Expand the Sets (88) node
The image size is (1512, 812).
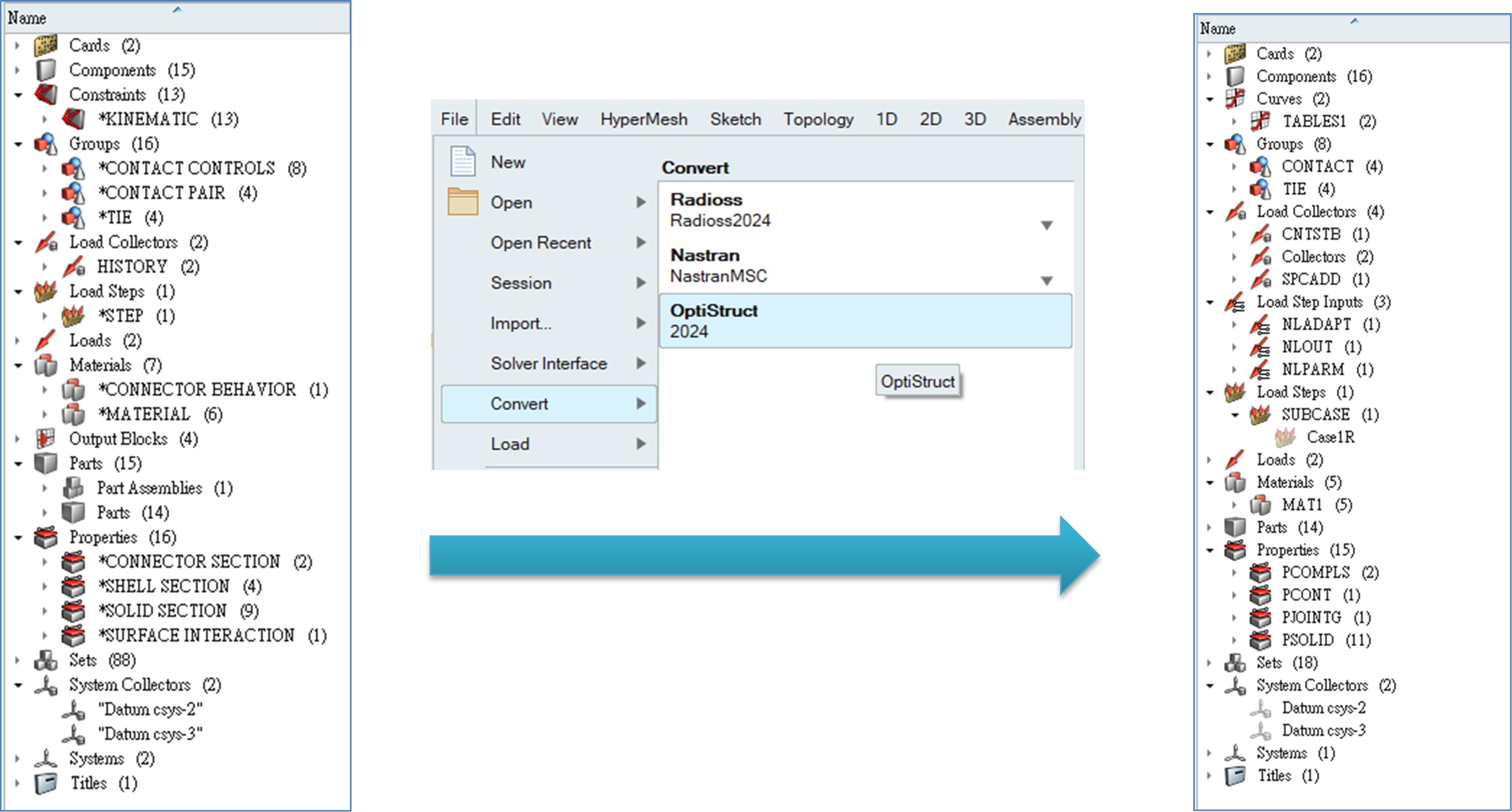click(x=18, y=660)
